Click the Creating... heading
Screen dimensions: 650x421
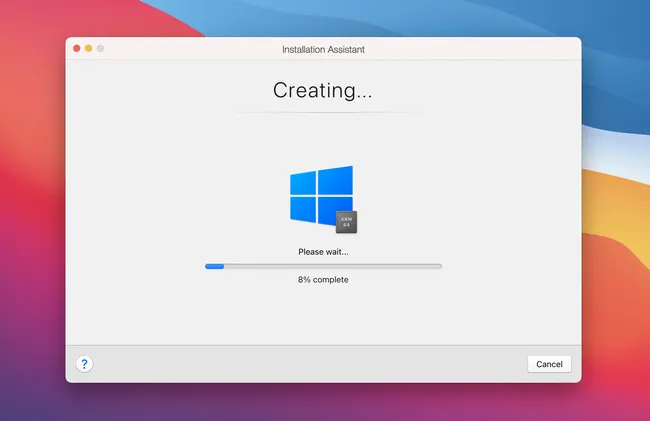tap(323, 90)
